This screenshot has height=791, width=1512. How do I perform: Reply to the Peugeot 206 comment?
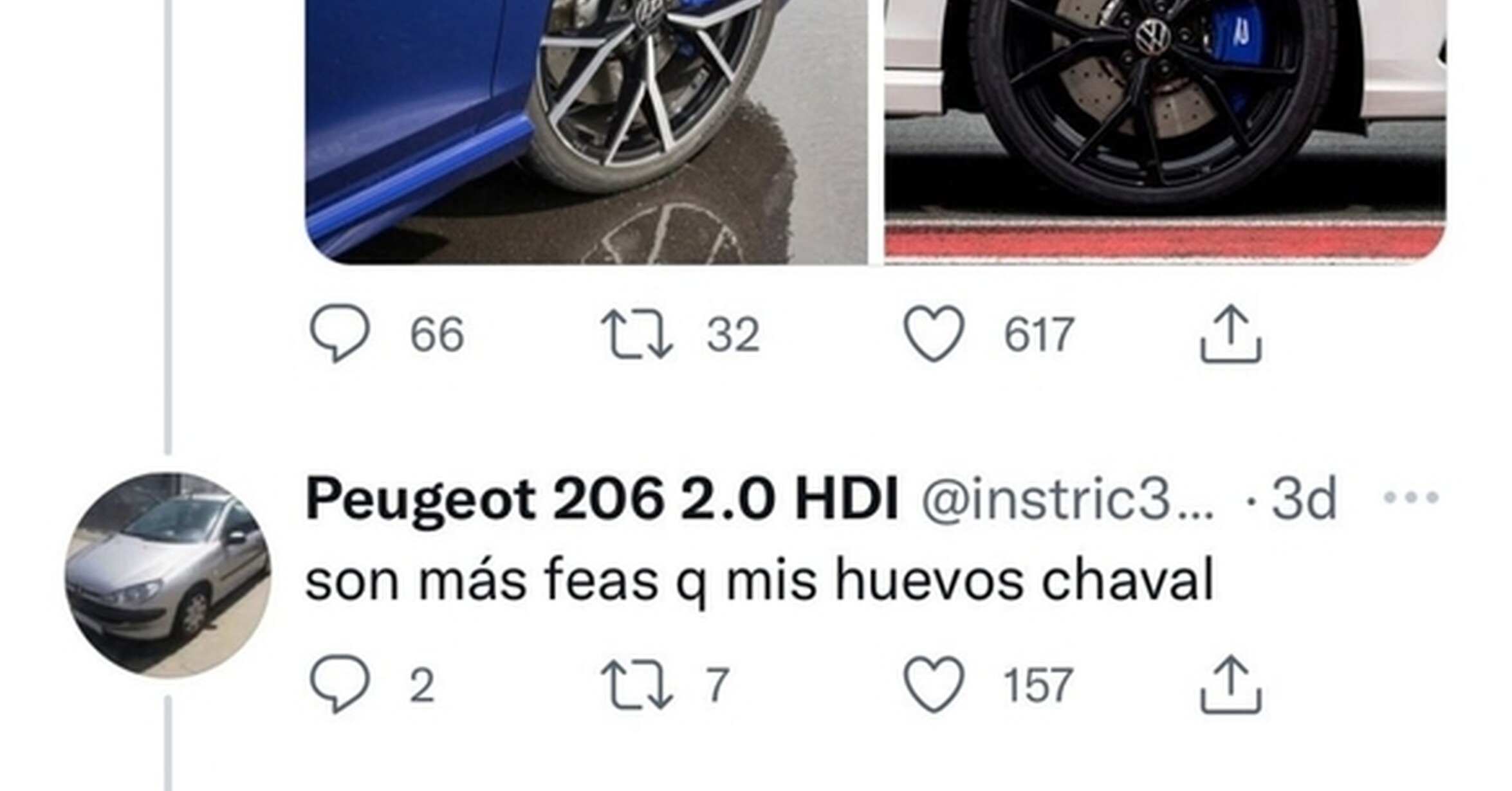(x=340, y=684)
